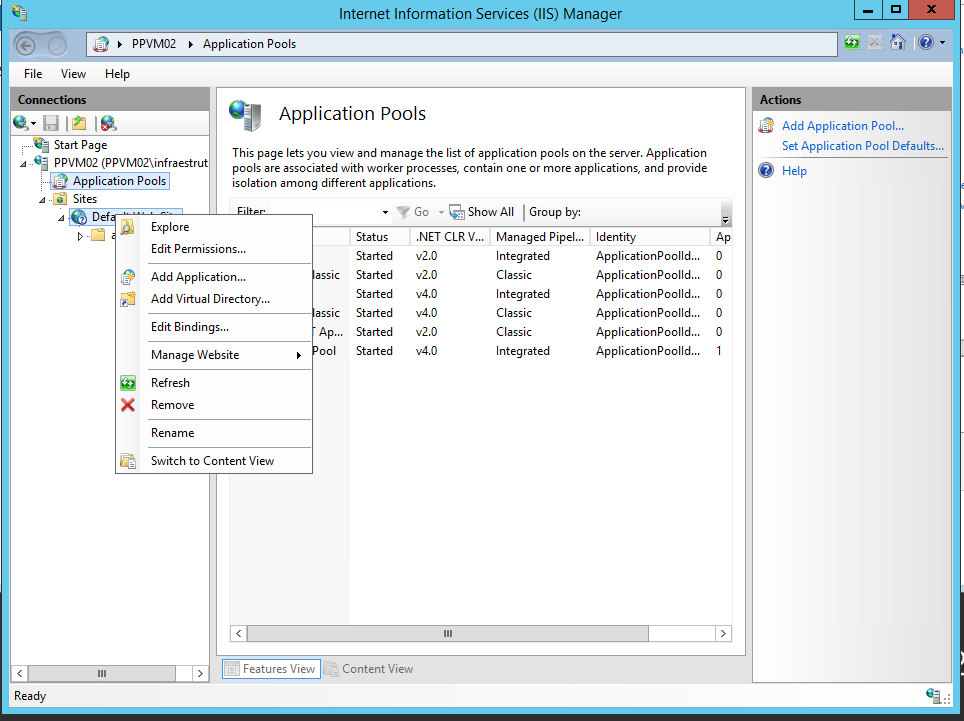The height and width of the screenshot is (721, 964).
Task: Click the .NET CLR Version column header
Action: [450, 237]
